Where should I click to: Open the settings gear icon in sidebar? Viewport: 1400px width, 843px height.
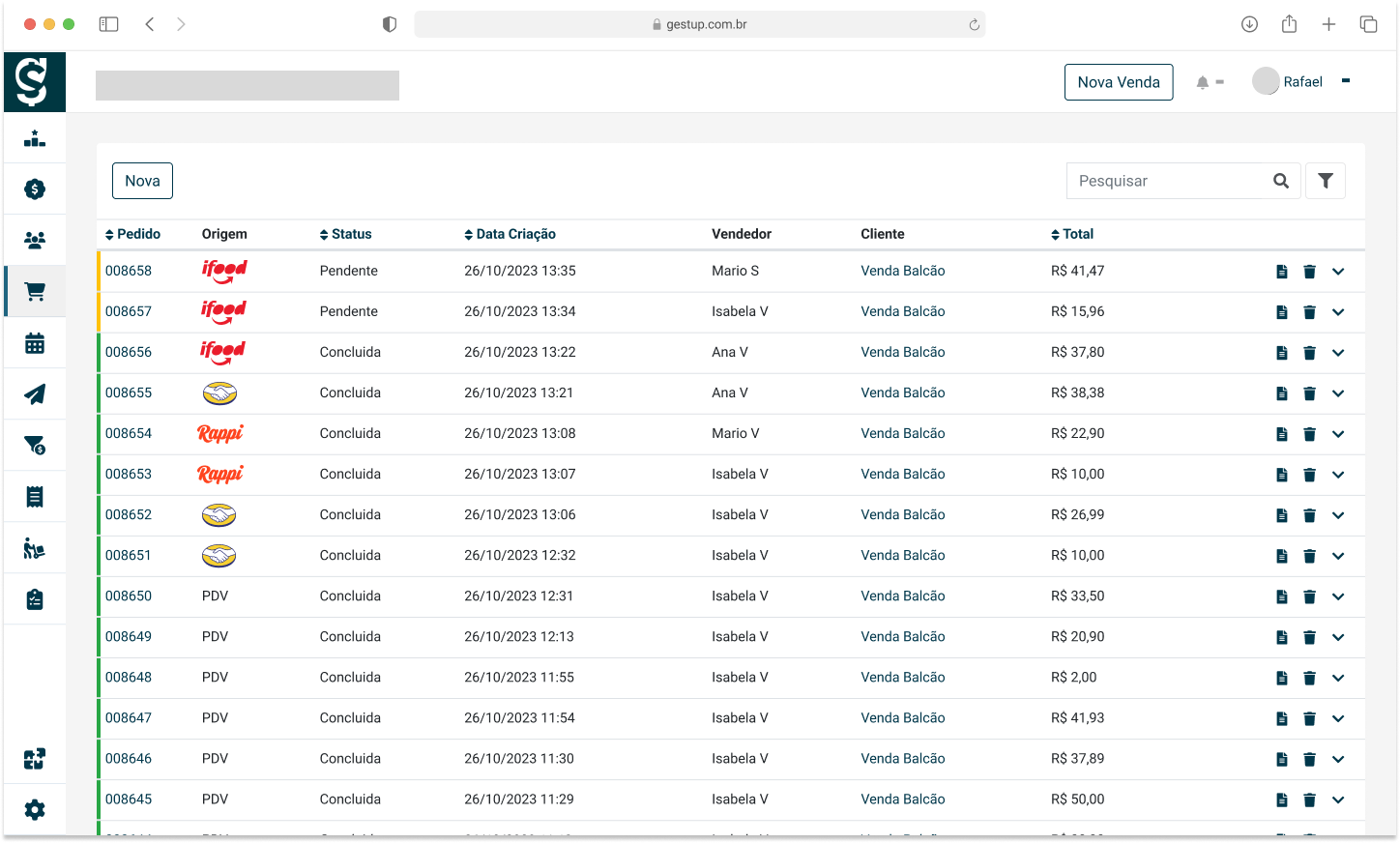(35, 810)
